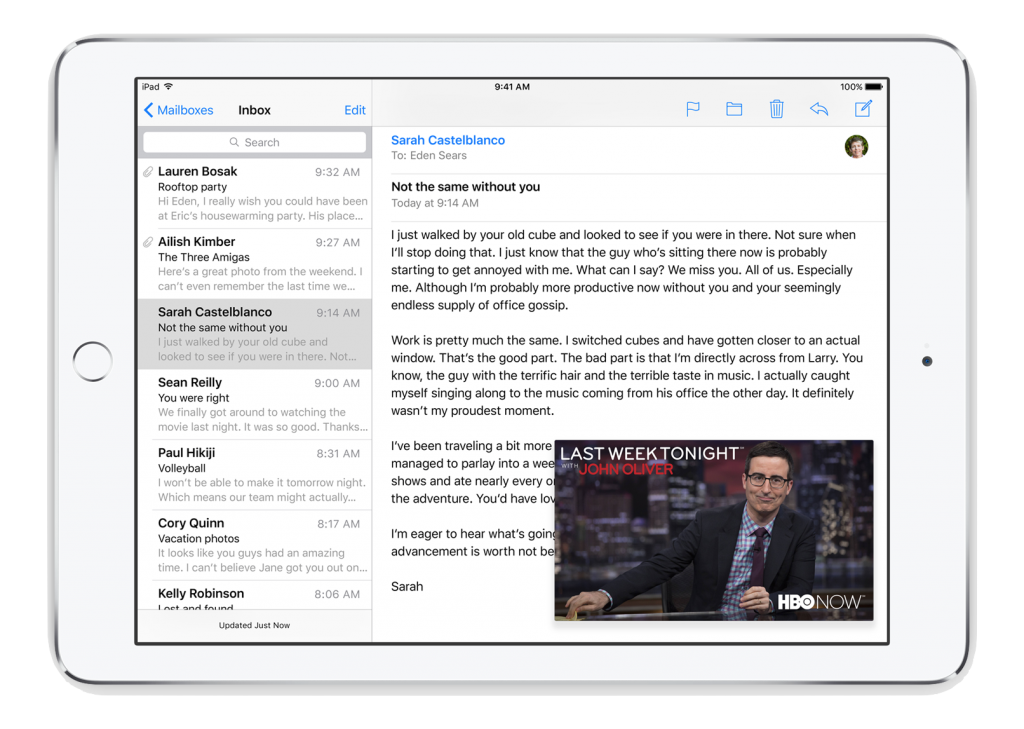The height and width of the screenshot is (729, 1024).
Task: Open the Rooftop party email from Lauren Bosak
Action: pyautogui.click(x=260, y=193)
